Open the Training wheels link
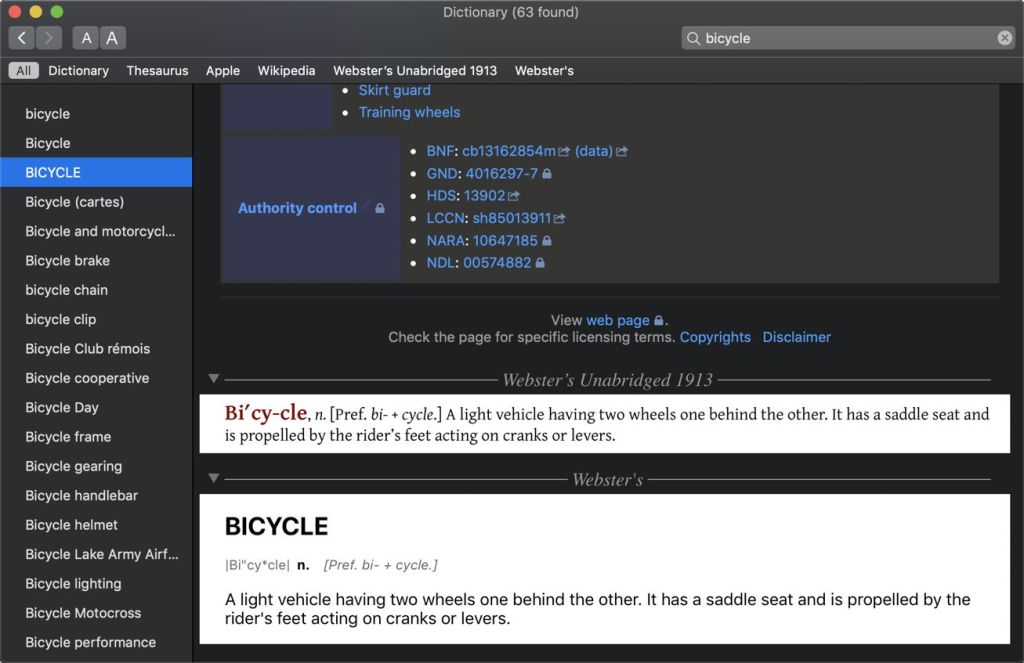This screenshot has width=1024, height=663. 409,112
